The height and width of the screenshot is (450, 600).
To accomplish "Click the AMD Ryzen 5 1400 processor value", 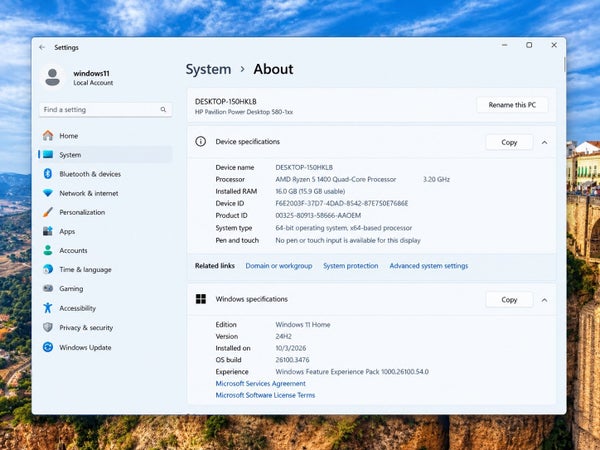I will pos(336,179).
